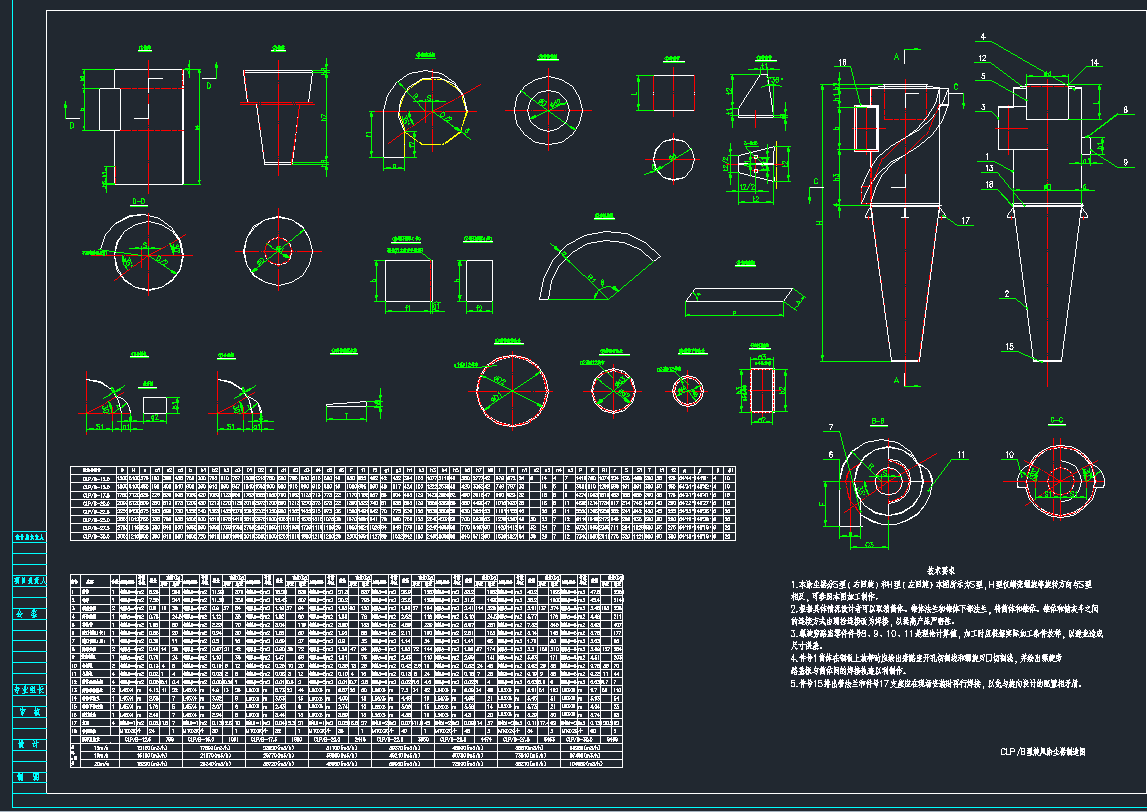
Task: Click part callout number 2
Action: tap(1007, 293)
